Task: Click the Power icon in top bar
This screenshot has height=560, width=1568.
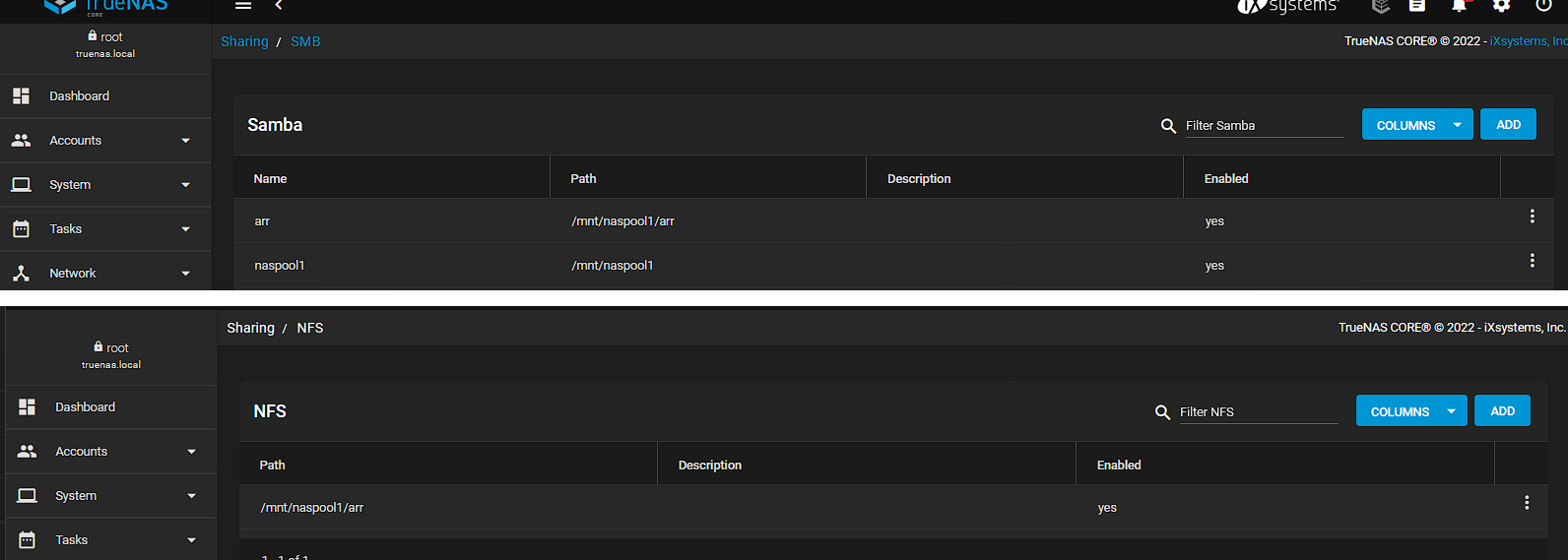Action: tap(1543, 6)
